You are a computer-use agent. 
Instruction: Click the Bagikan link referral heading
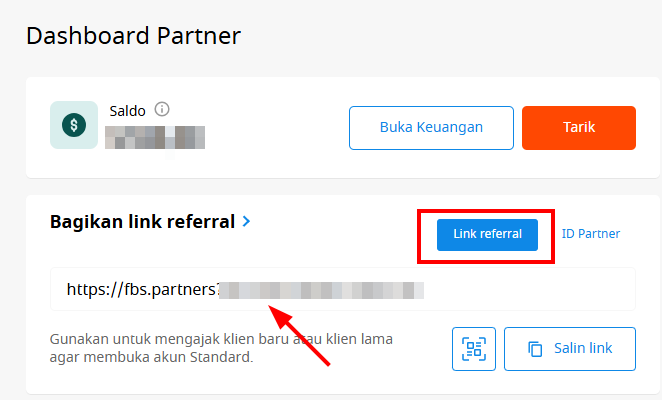point(142,222)
